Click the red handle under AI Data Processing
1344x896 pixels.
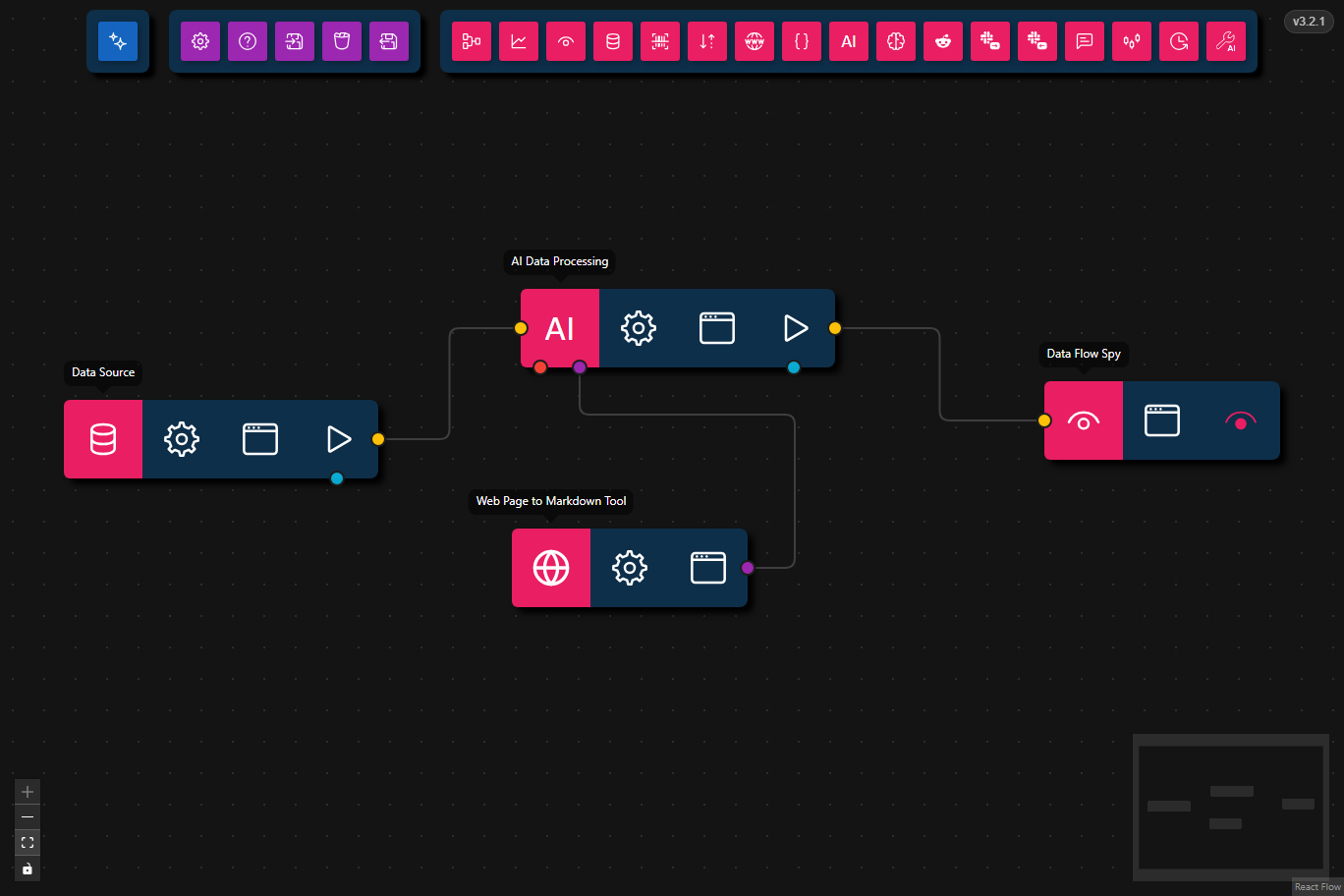540,367
